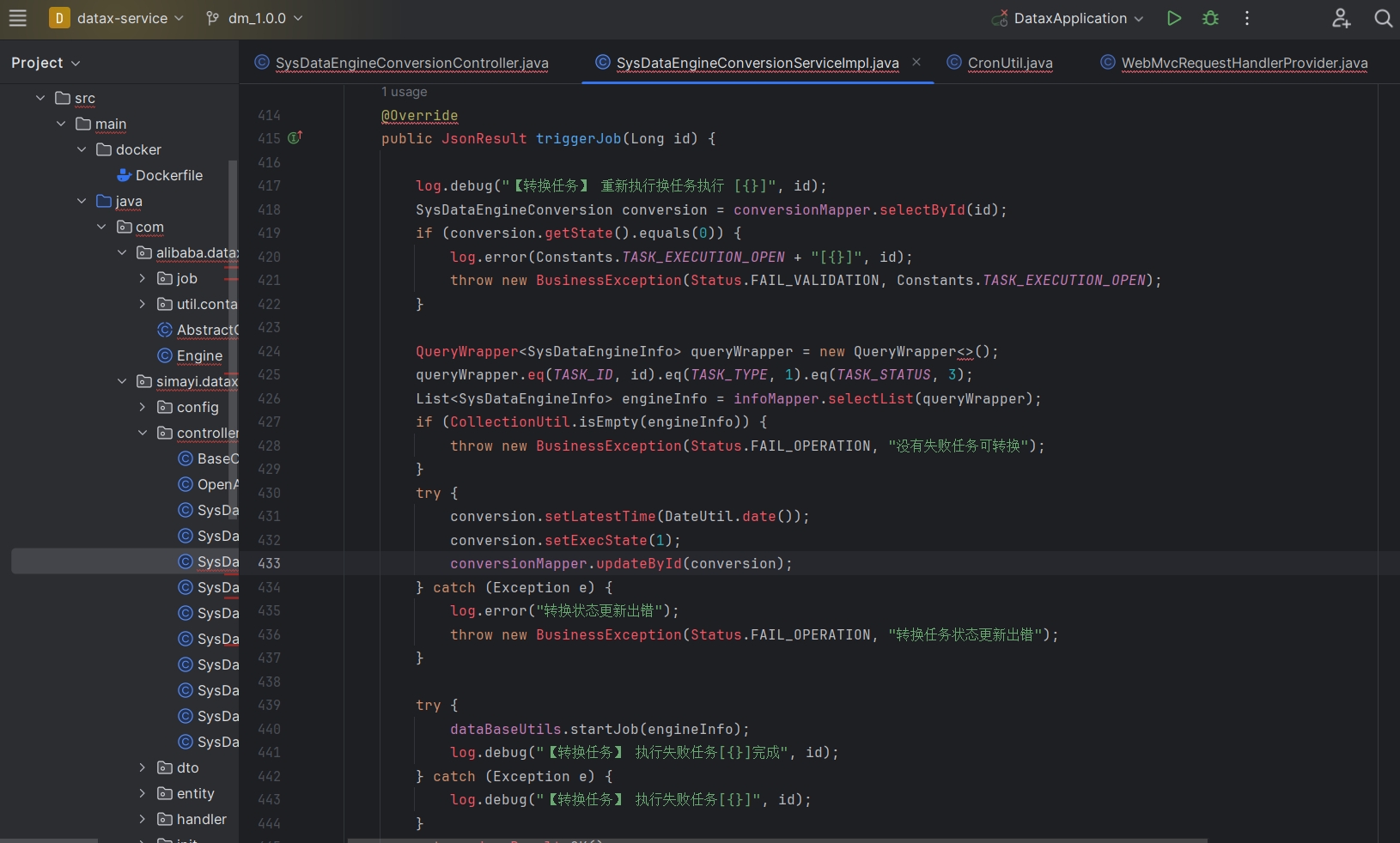Collapse the alibaba.datax package

click(122, 252)
